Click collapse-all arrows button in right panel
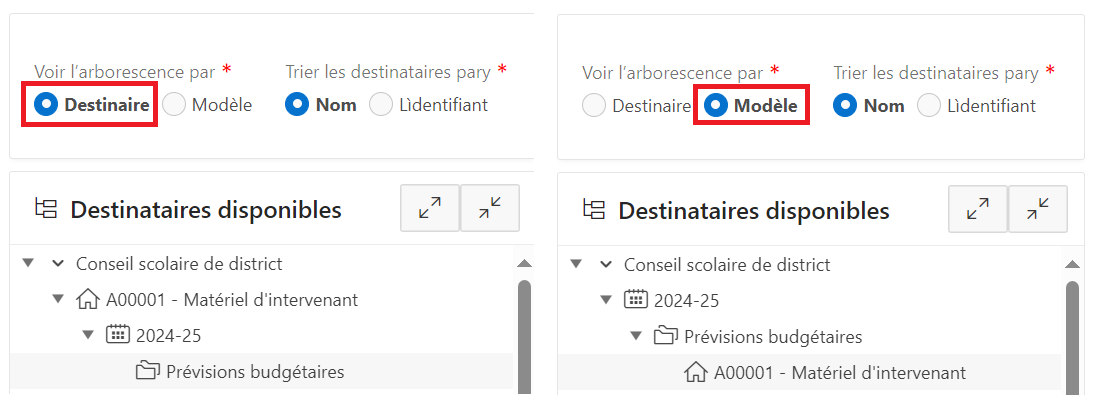The width and height of the screenshot is (1095, 413). [x=1038, y=208]
